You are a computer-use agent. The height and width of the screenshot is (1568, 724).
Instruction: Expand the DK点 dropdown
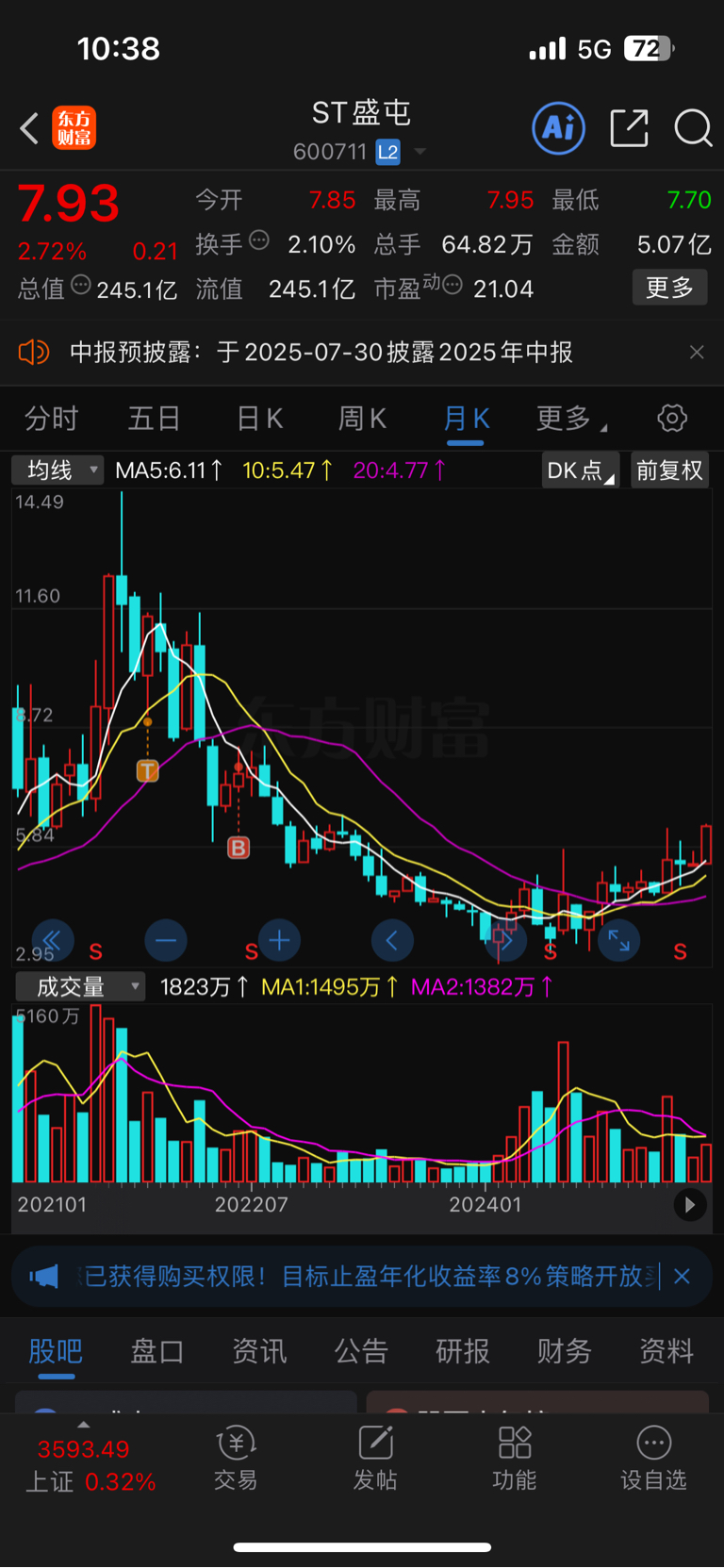(580, 470)
